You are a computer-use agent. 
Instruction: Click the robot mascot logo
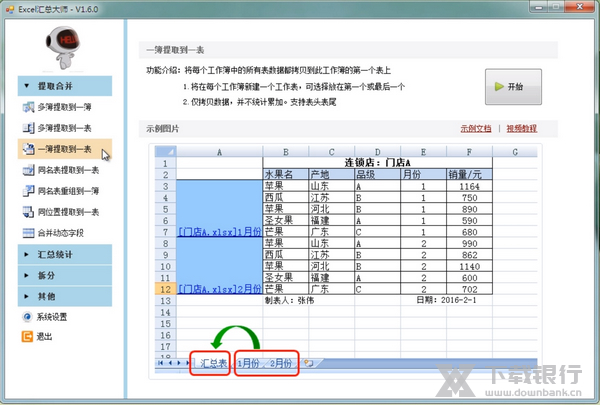[62, 47]
